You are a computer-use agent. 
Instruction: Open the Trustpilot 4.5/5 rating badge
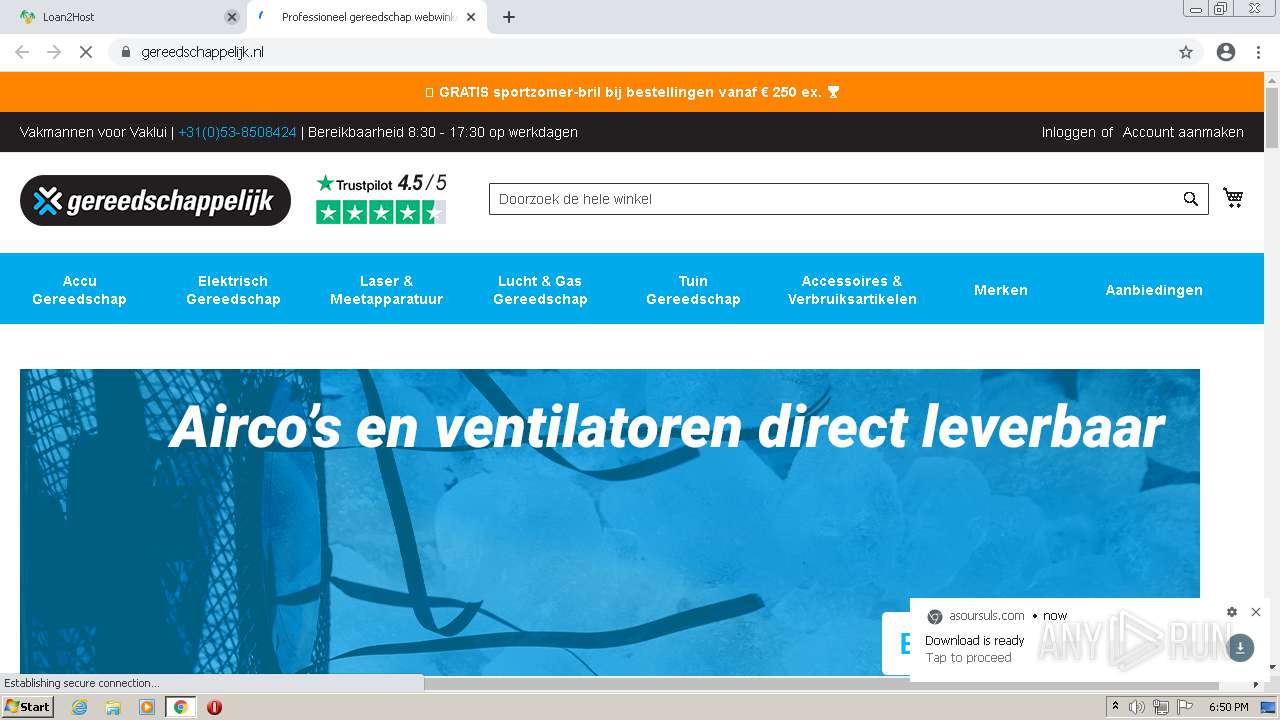[x=381, y=198]
